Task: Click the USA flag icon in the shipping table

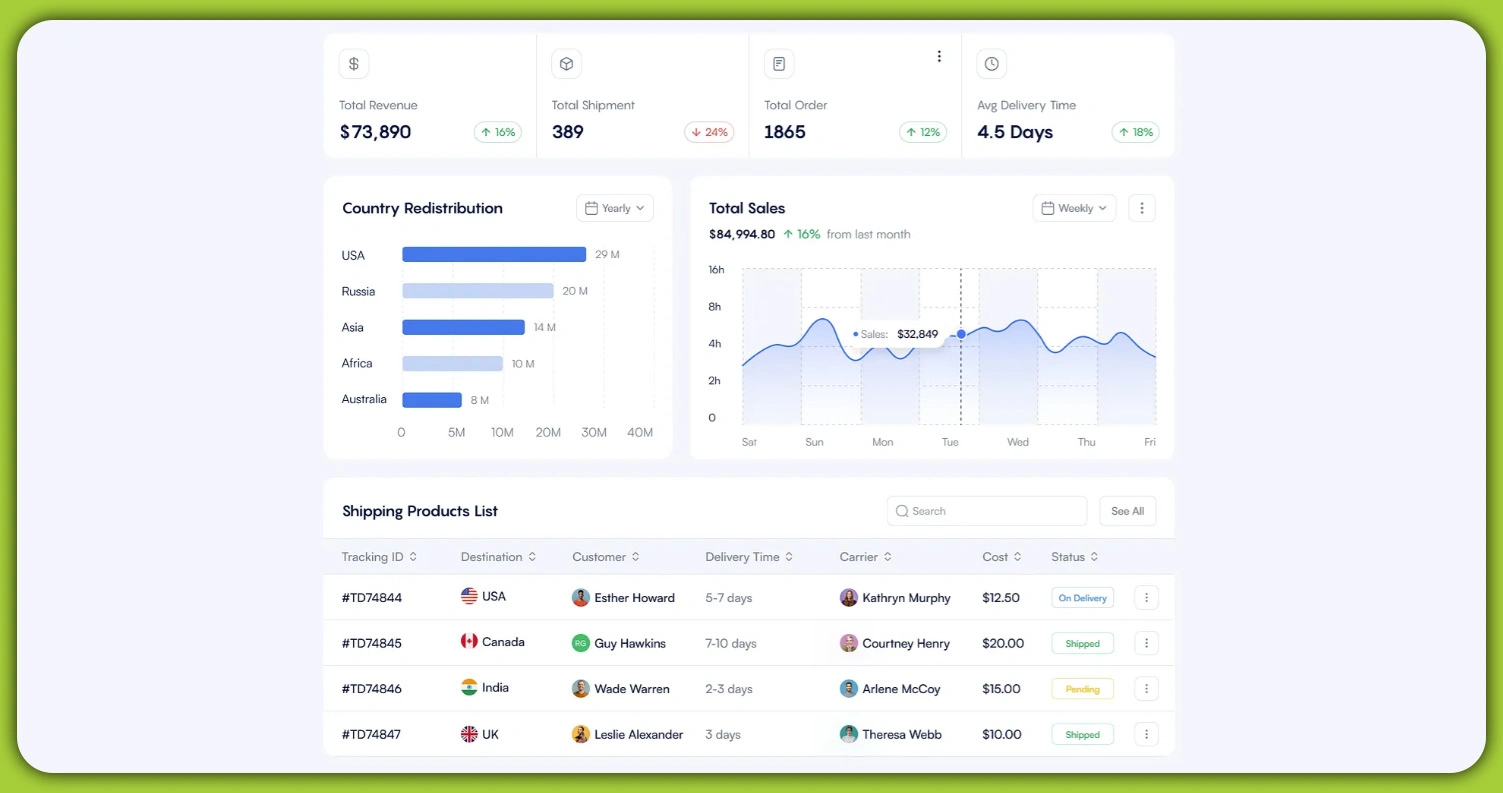Action: click(x=469, y=597)
